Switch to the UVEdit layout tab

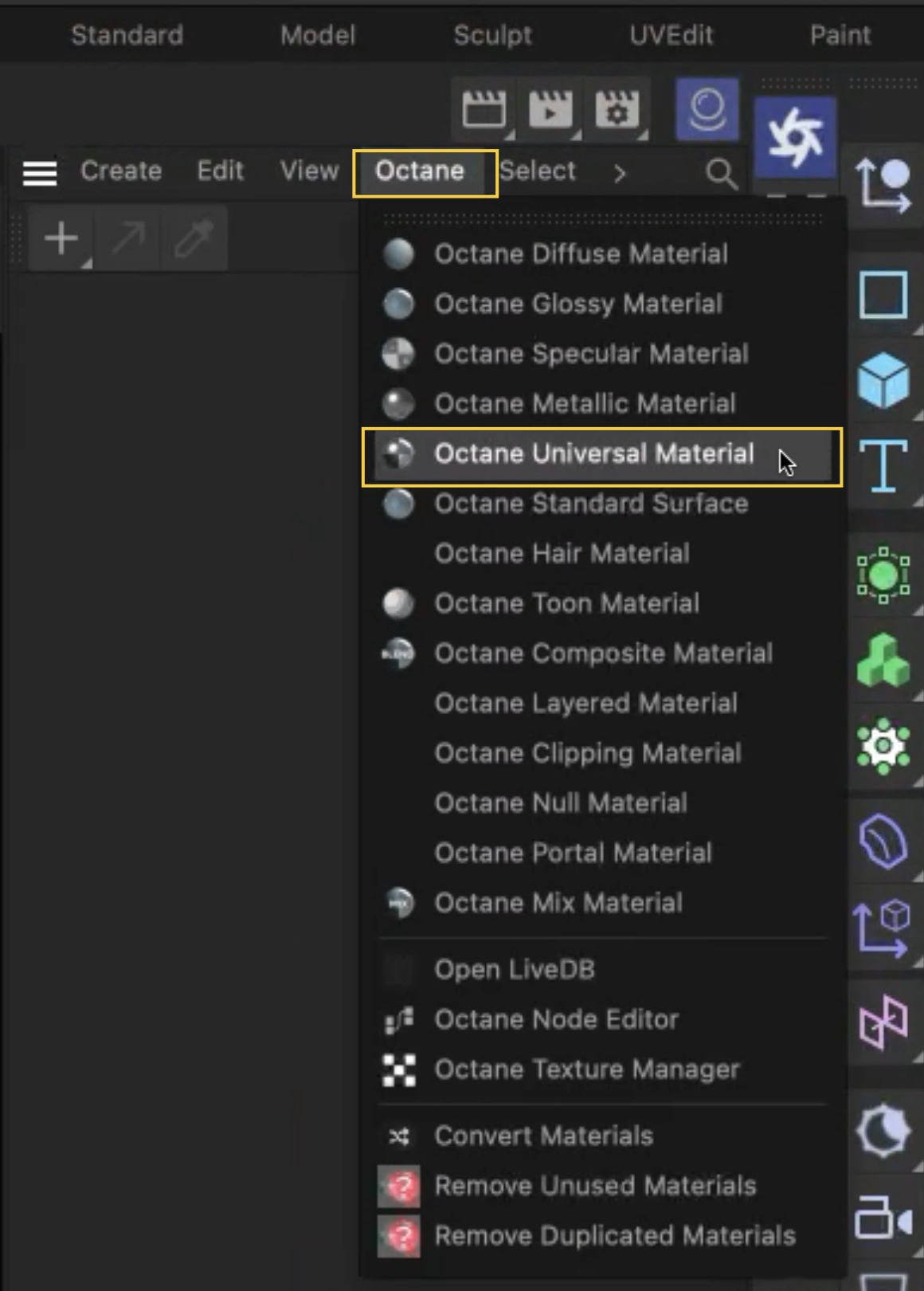(671, 35)
